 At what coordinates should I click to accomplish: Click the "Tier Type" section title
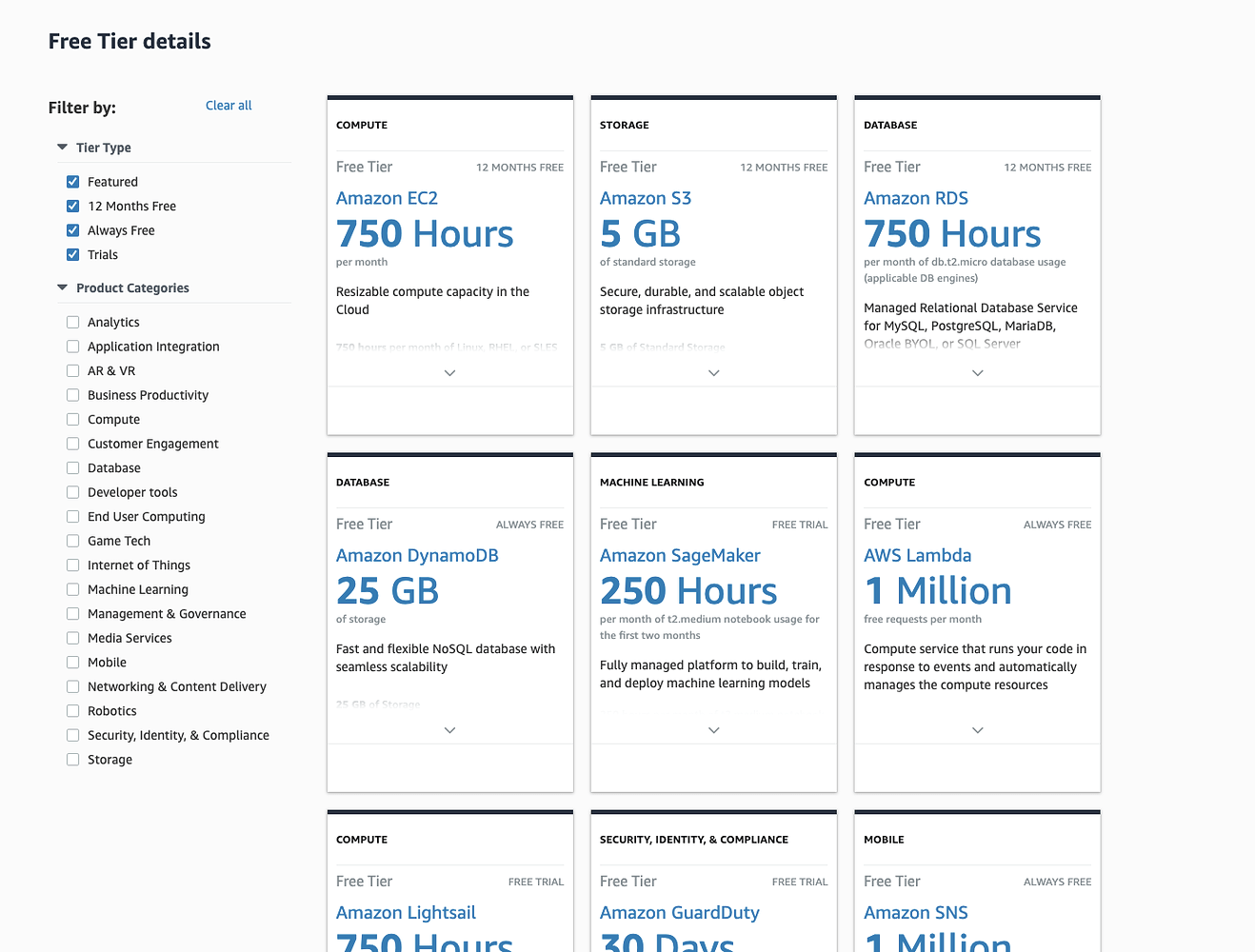click(x=104, y=148)
